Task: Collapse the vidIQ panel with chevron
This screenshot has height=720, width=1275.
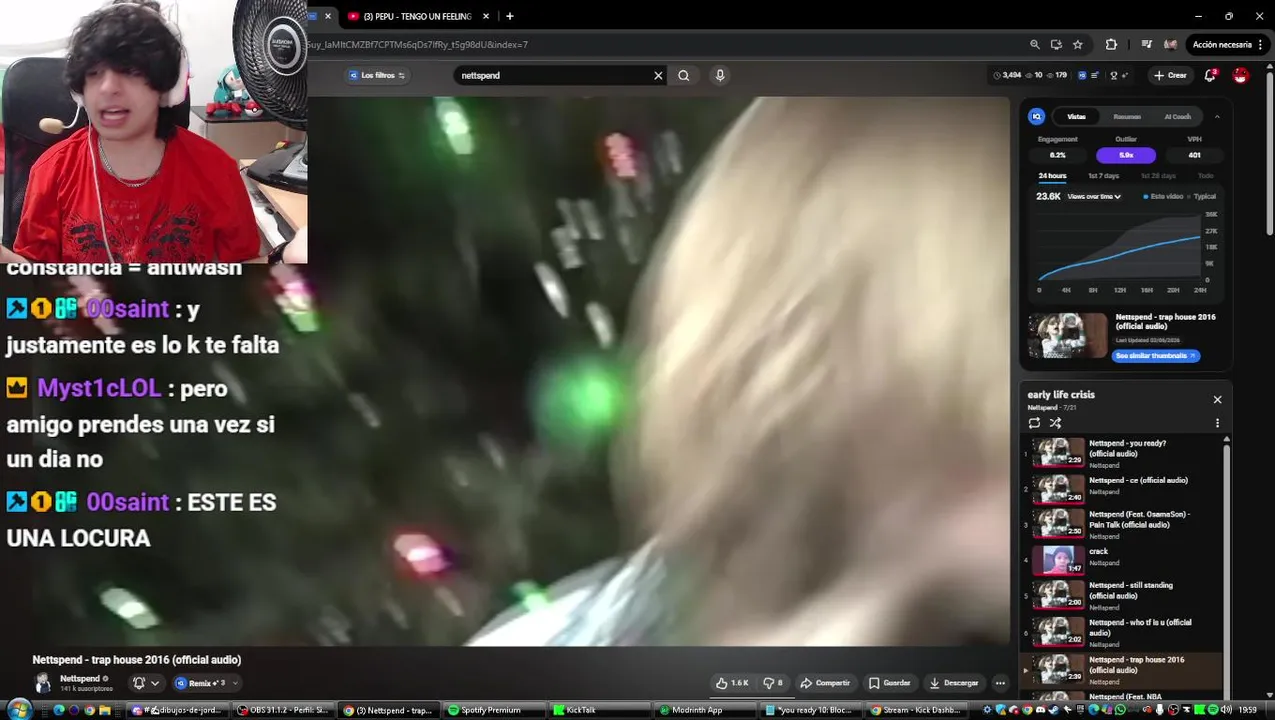Action: [1217, 116]
